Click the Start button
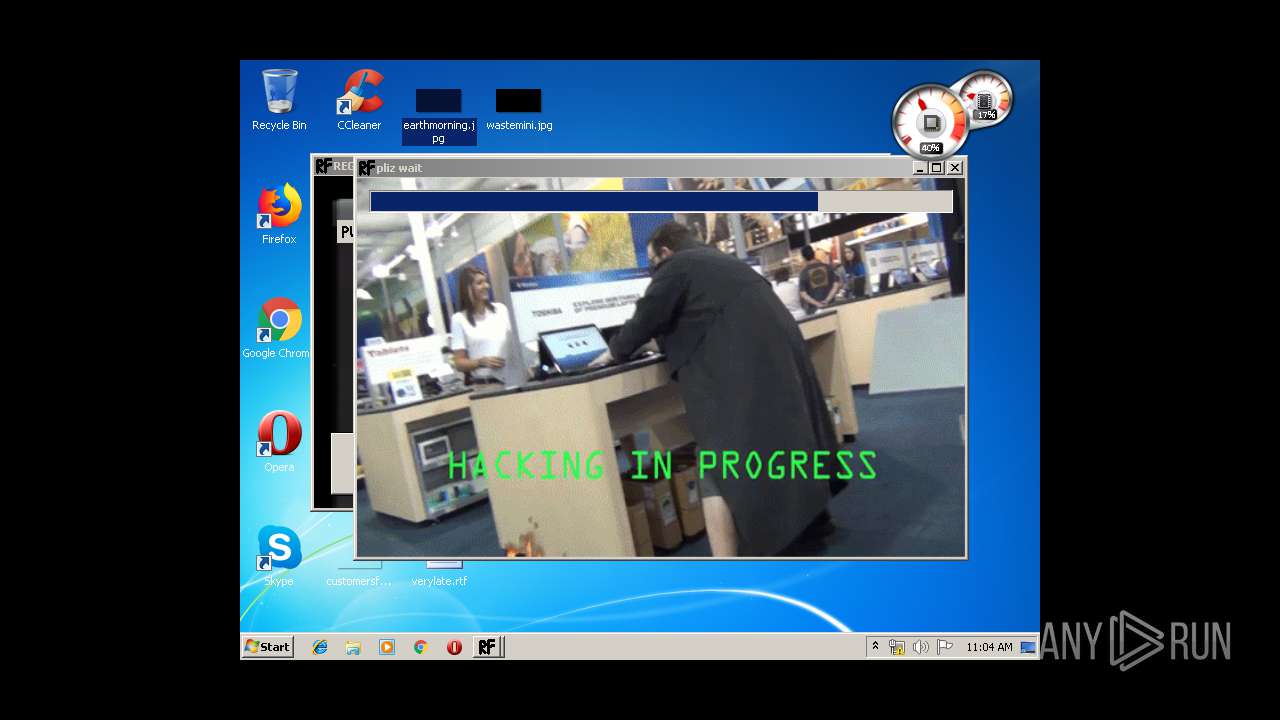This screenshot has width=1280, height=720. coord(267,647)
